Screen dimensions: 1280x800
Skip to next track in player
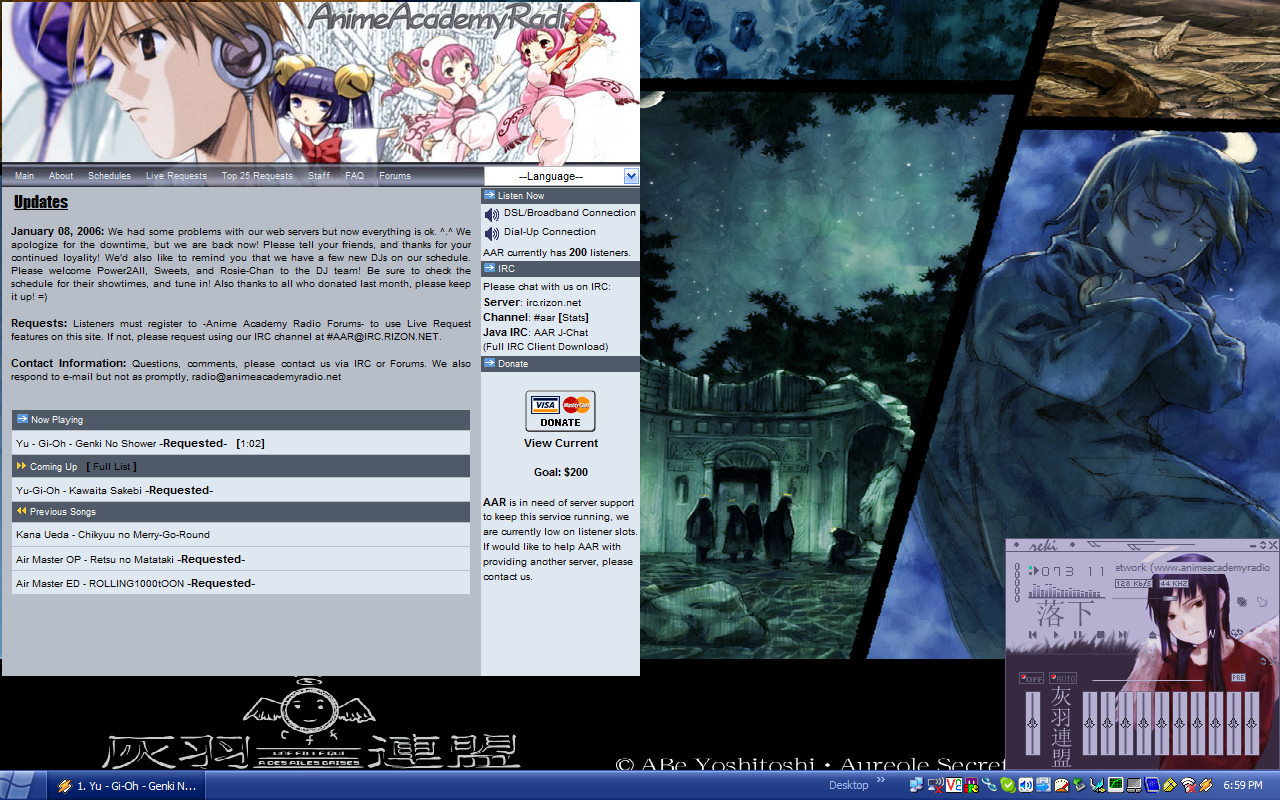click(1122, 635)
